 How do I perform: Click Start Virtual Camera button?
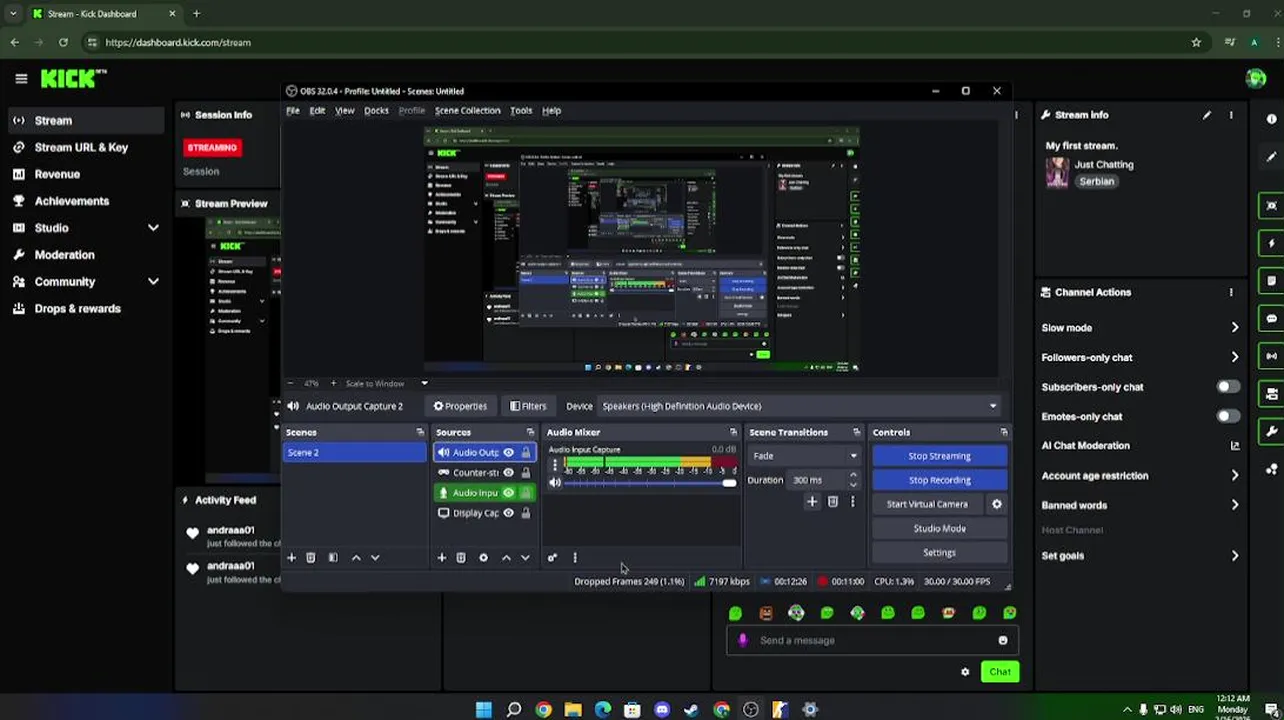click(x=927, y=504)
